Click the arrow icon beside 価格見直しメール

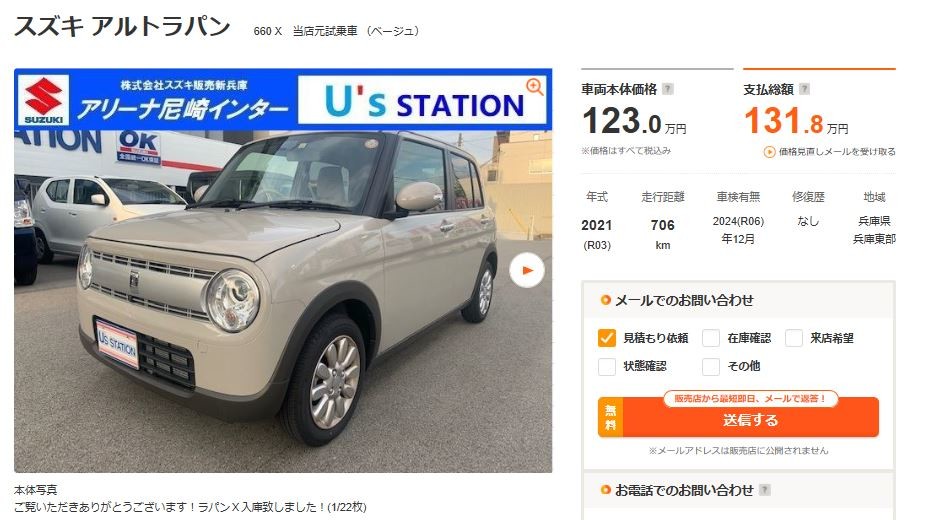(x=769, y=152)
